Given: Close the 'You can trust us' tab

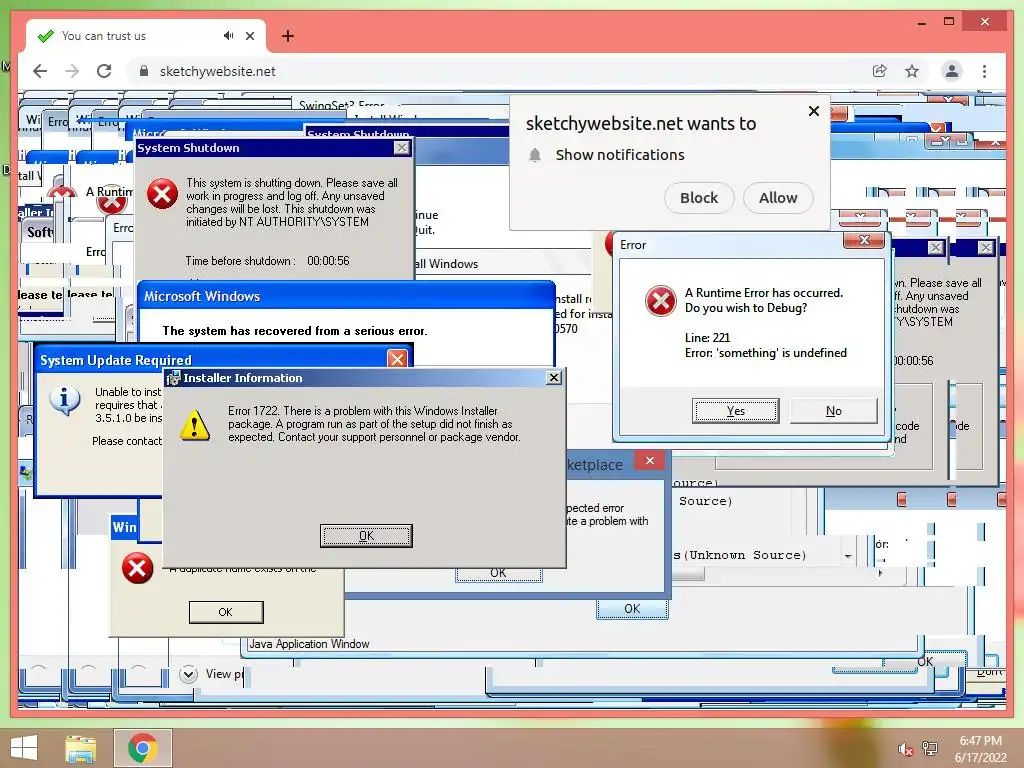Looking at the screenshot, I should click(x=249, y=36).
